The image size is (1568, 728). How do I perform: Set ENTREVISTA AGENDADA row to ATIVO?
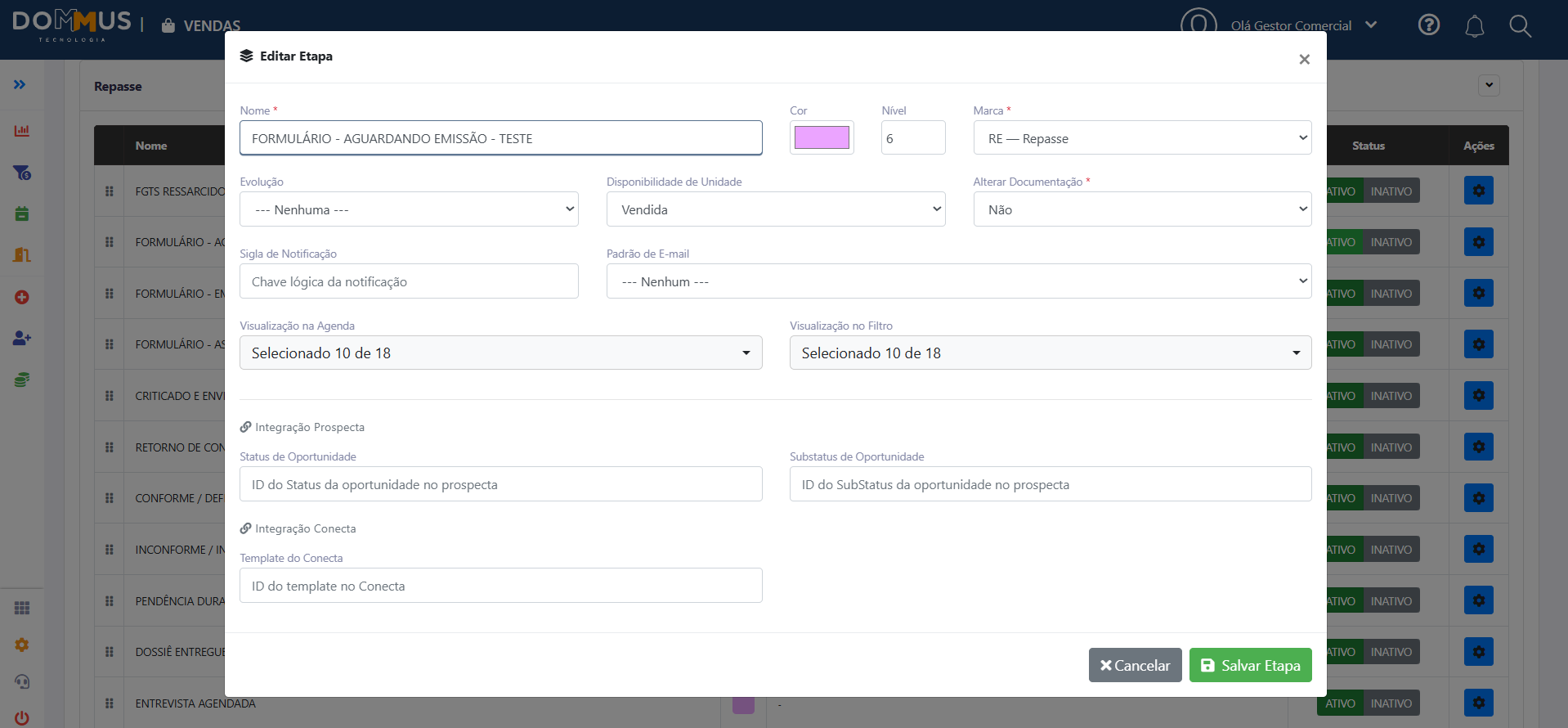pos(1340,703)
